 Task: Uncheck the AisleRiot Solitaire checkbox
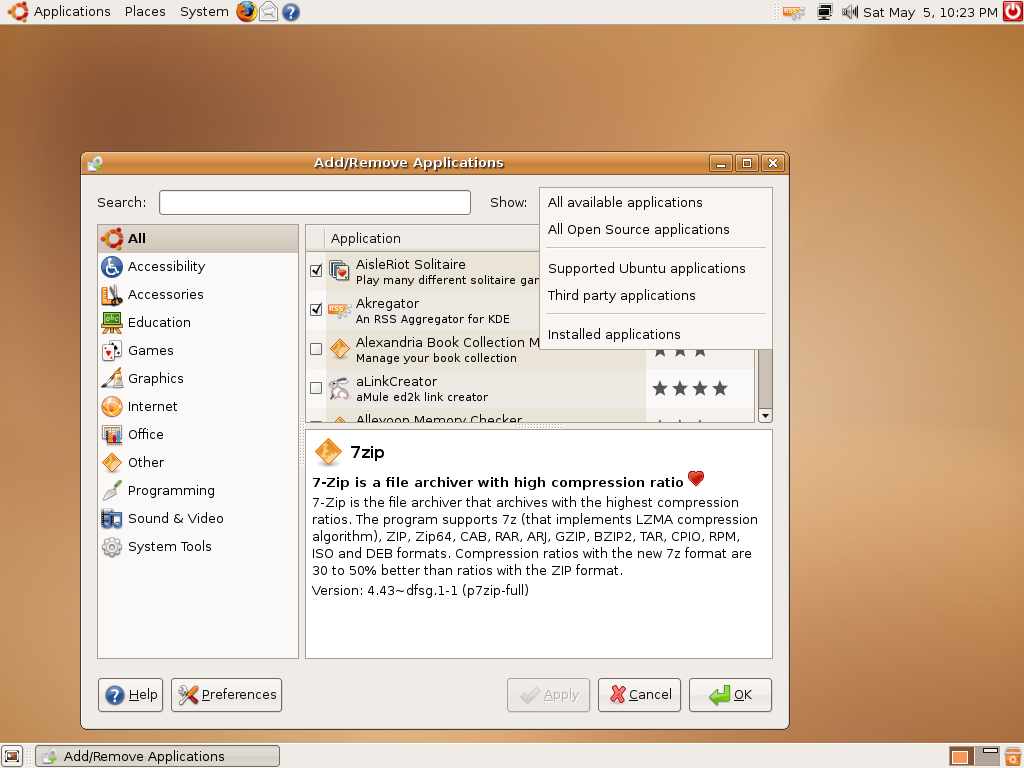click(x=316, y=270)
